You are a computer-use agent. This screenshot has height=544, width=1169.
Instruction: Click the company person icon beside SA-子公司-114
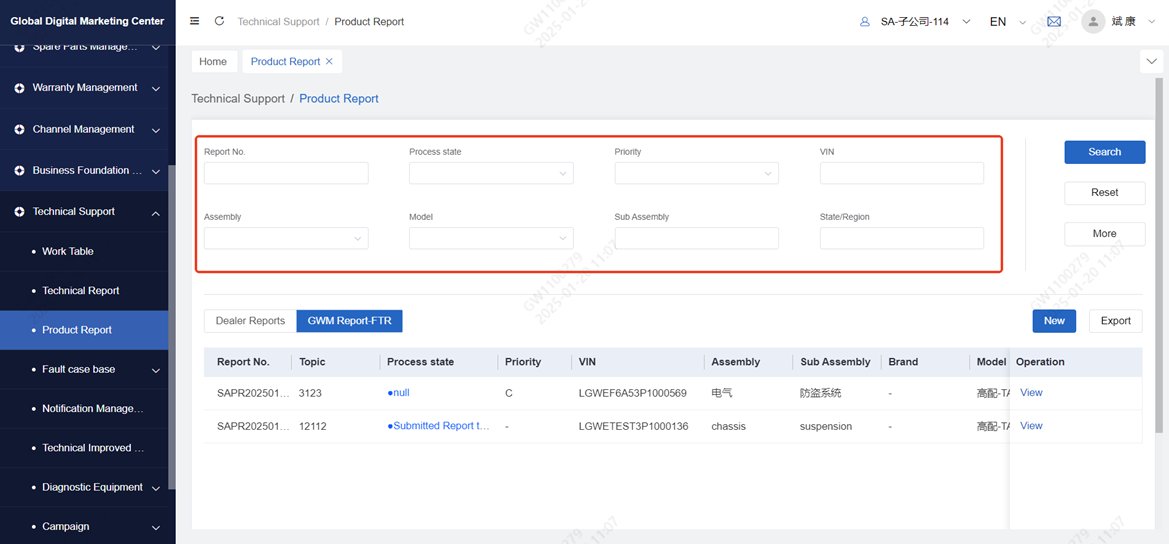coord(865,21)
